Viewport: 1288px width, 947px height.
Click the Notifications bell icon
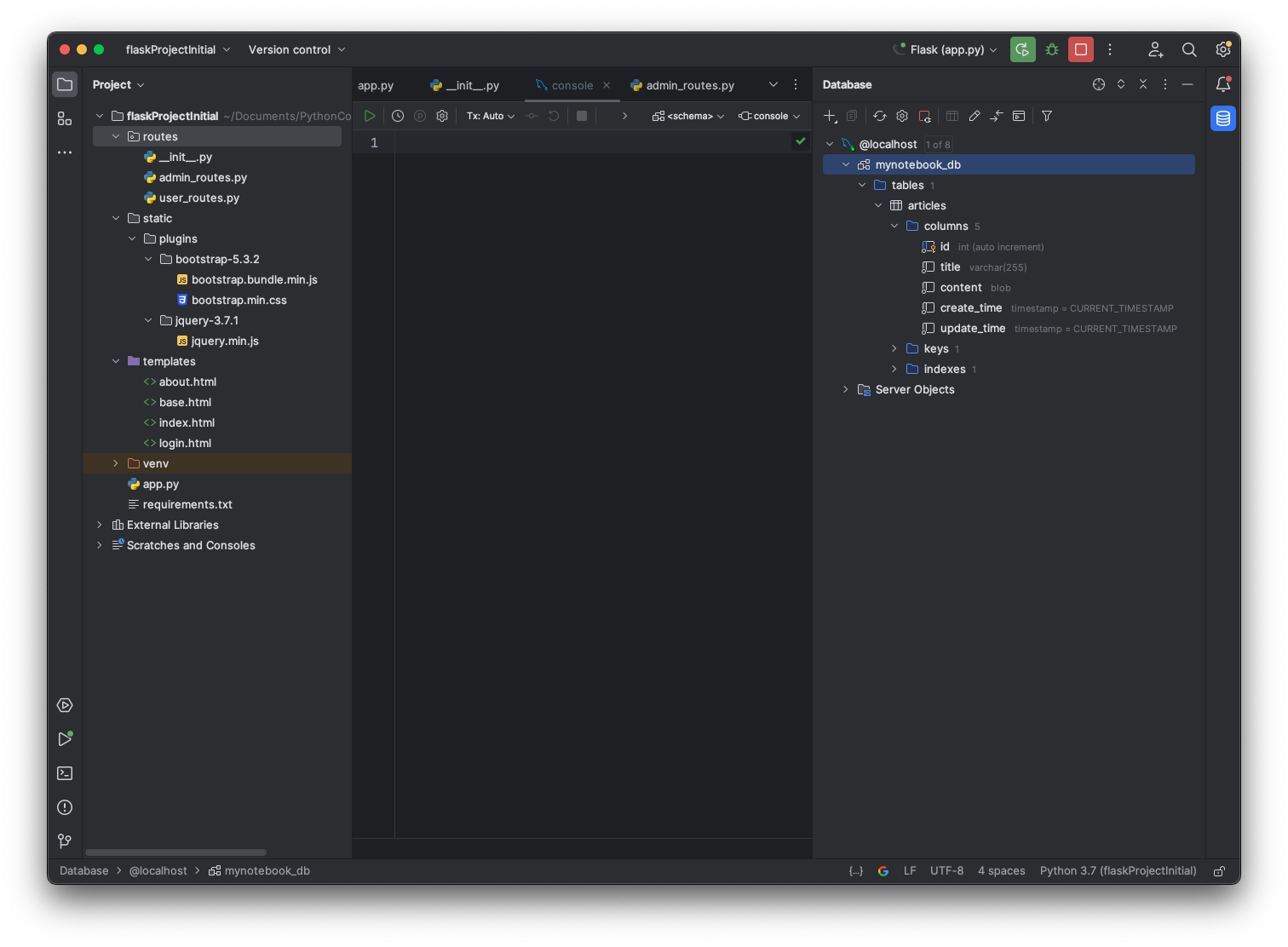pos(1223,84)
